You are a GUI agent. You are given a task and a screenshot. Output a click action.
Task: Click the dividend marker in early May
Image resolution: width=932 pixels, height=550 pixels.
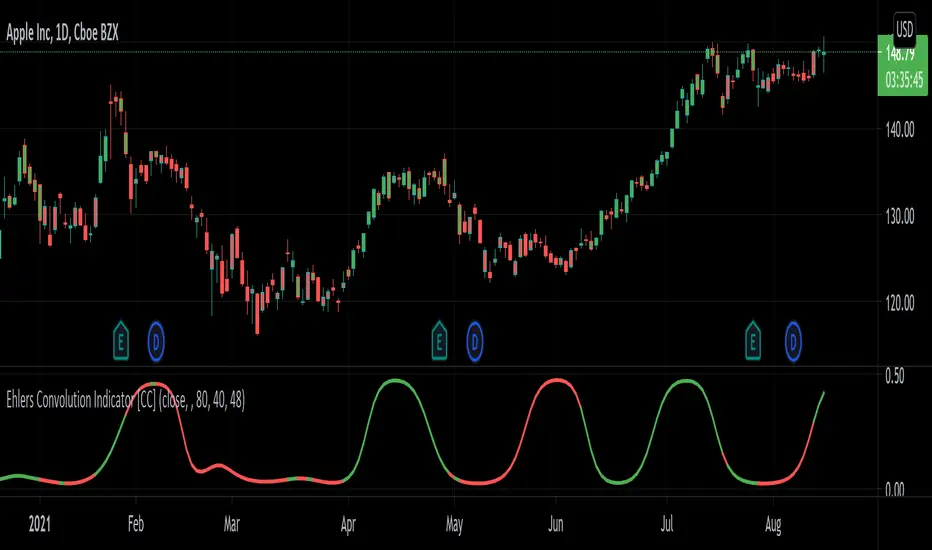click(474, 341)
